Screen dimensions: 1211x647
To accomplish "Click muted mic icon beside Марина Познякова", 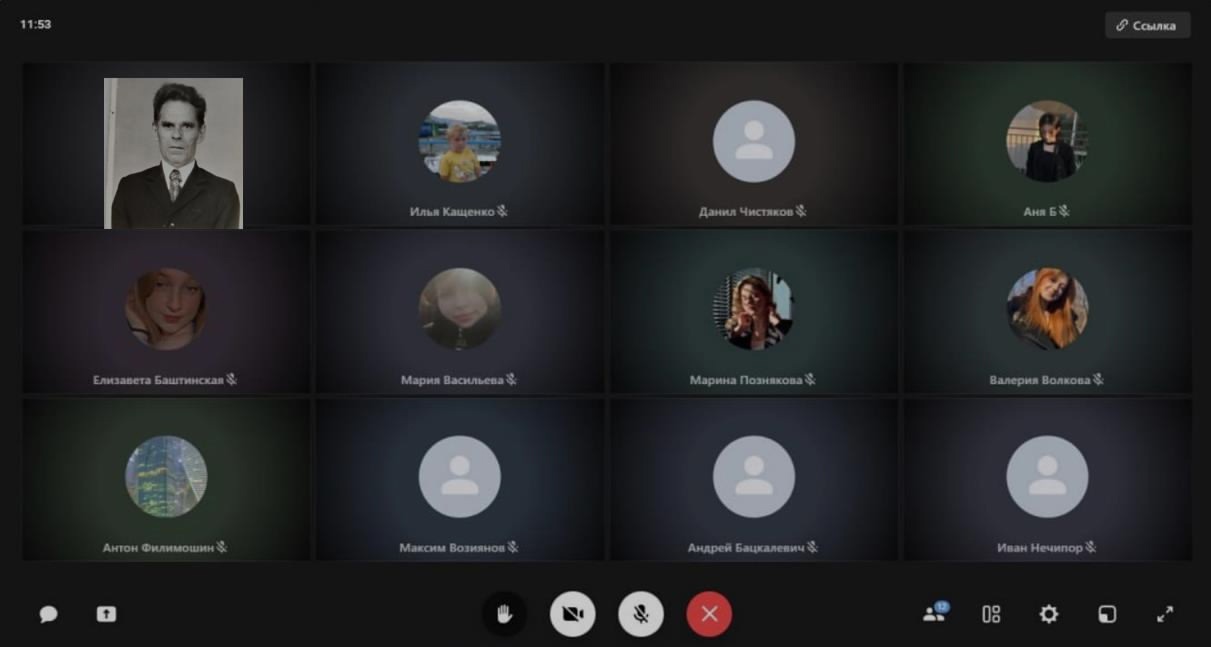I will 811,380.
